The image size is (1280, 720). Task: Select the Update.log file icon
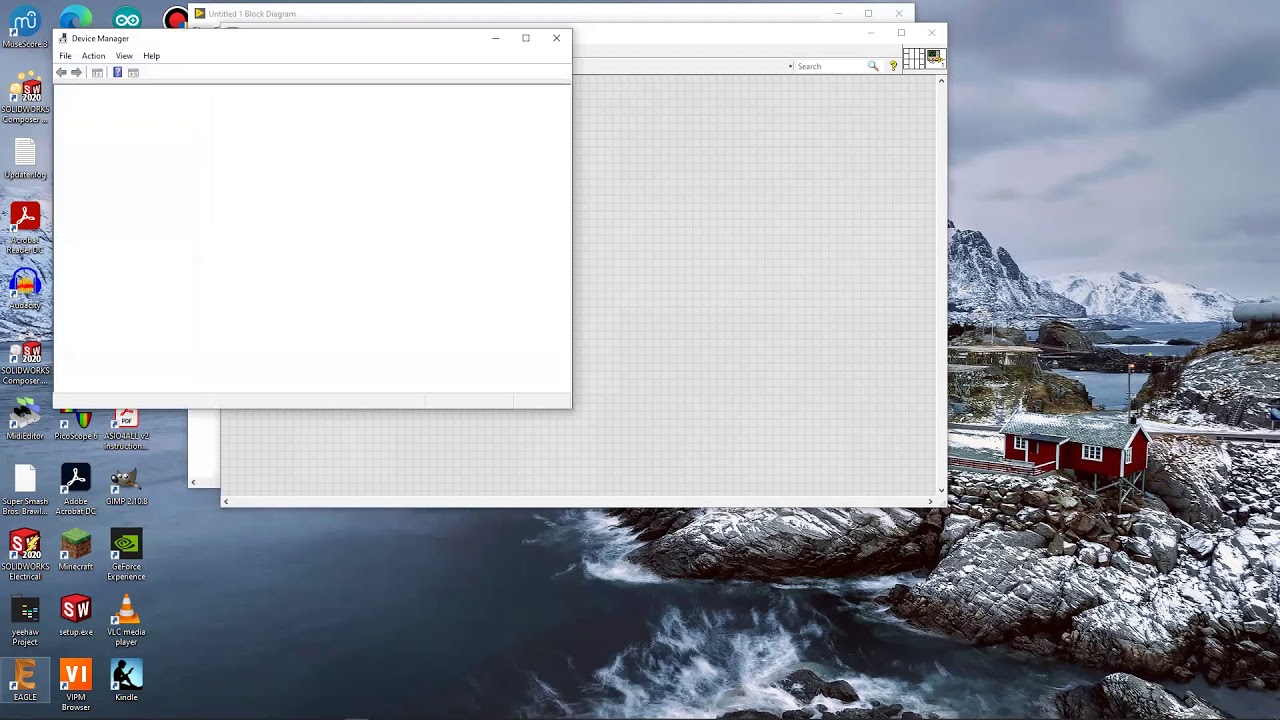tap(25, 159)
